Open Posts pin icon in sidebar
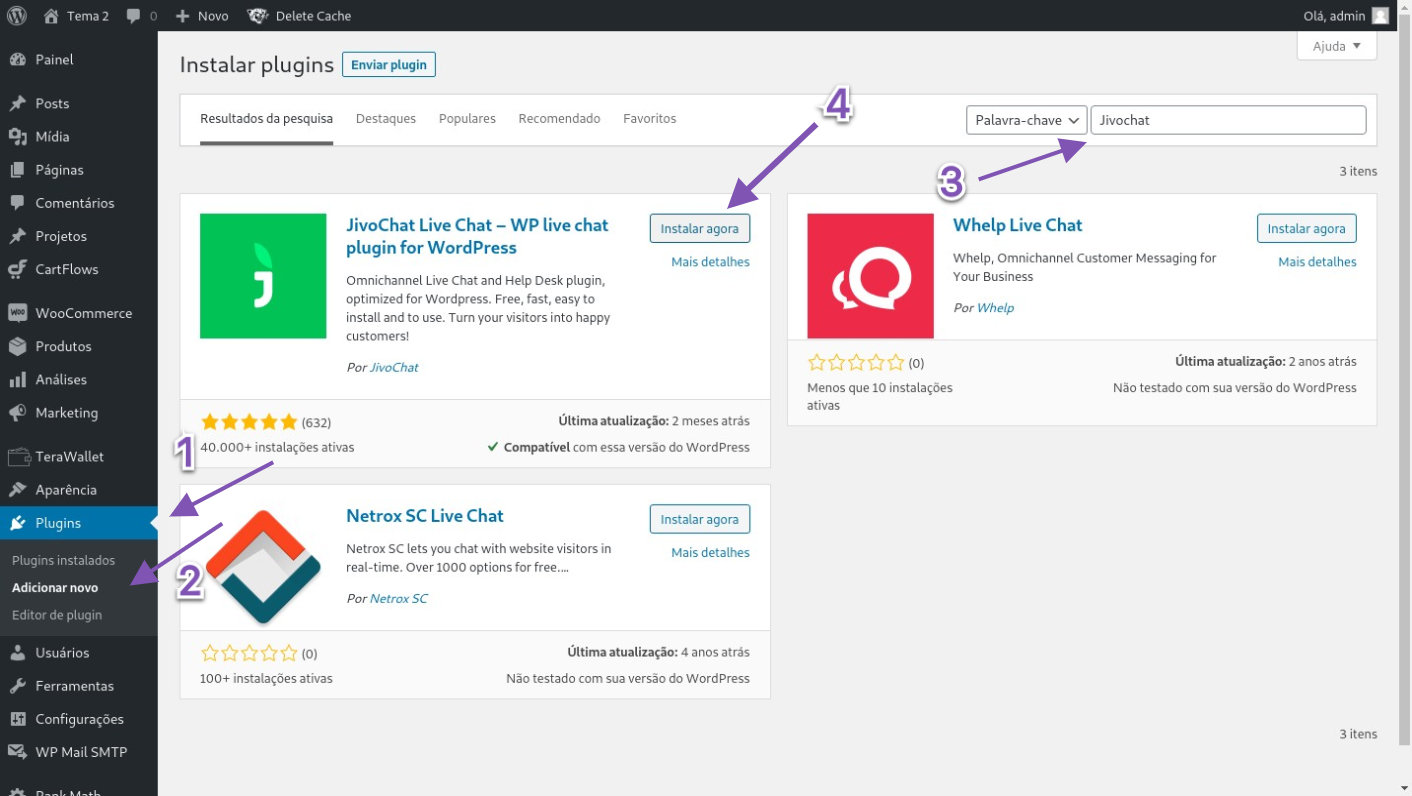Screen dimensions: 1412x796 17,103
